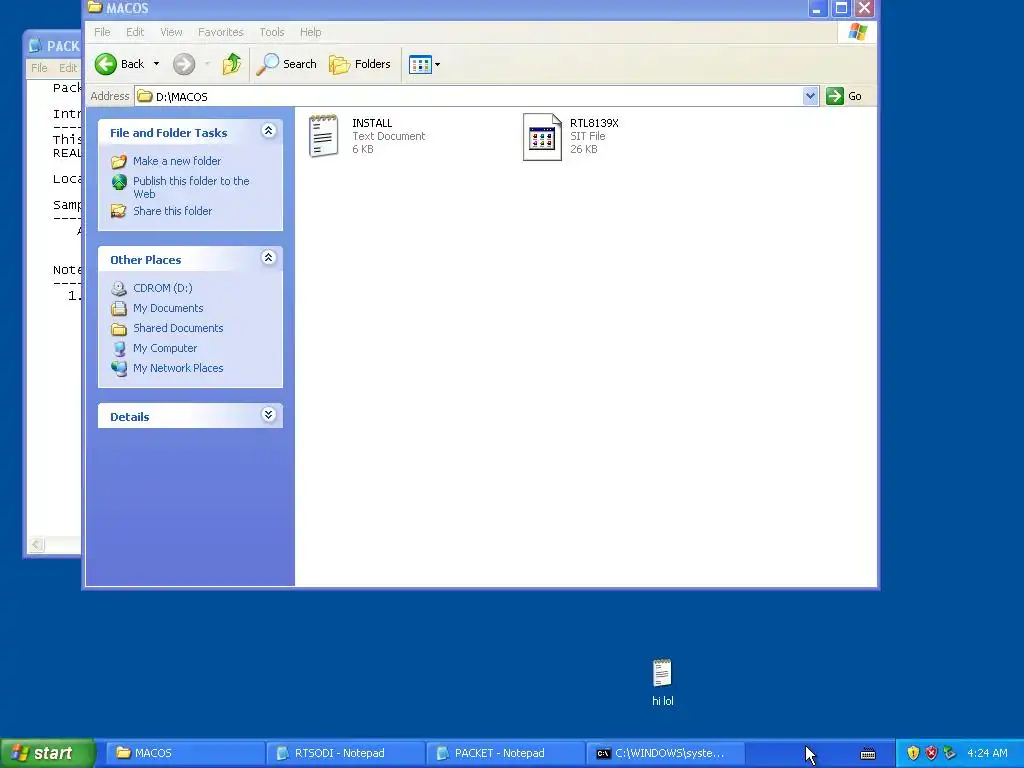
Task: Switch to C:\WINDOWS command prompt taskbar button
Action: pos(665,753)
